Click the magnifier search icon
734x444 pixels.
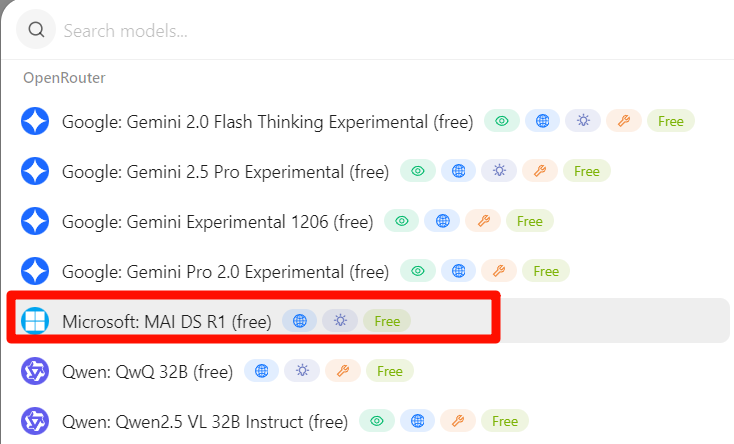pyautogui.click(x=36, y=30)
